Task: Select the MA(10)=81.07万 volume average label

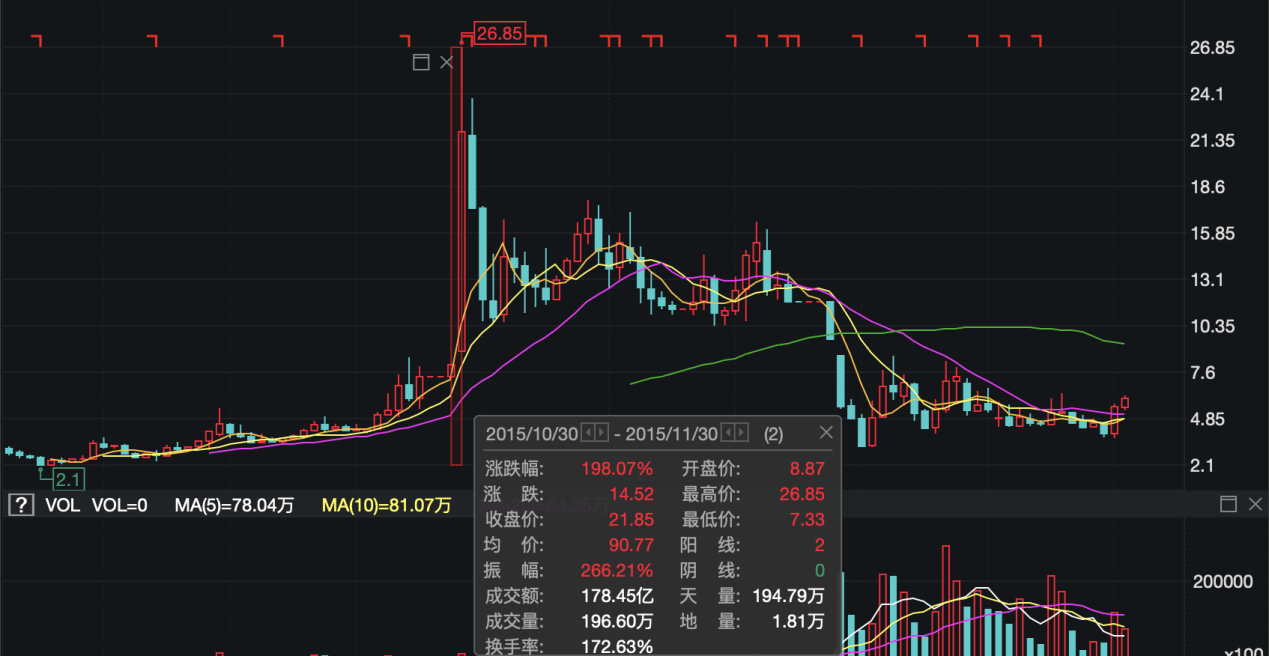Action: pos(386,505)
